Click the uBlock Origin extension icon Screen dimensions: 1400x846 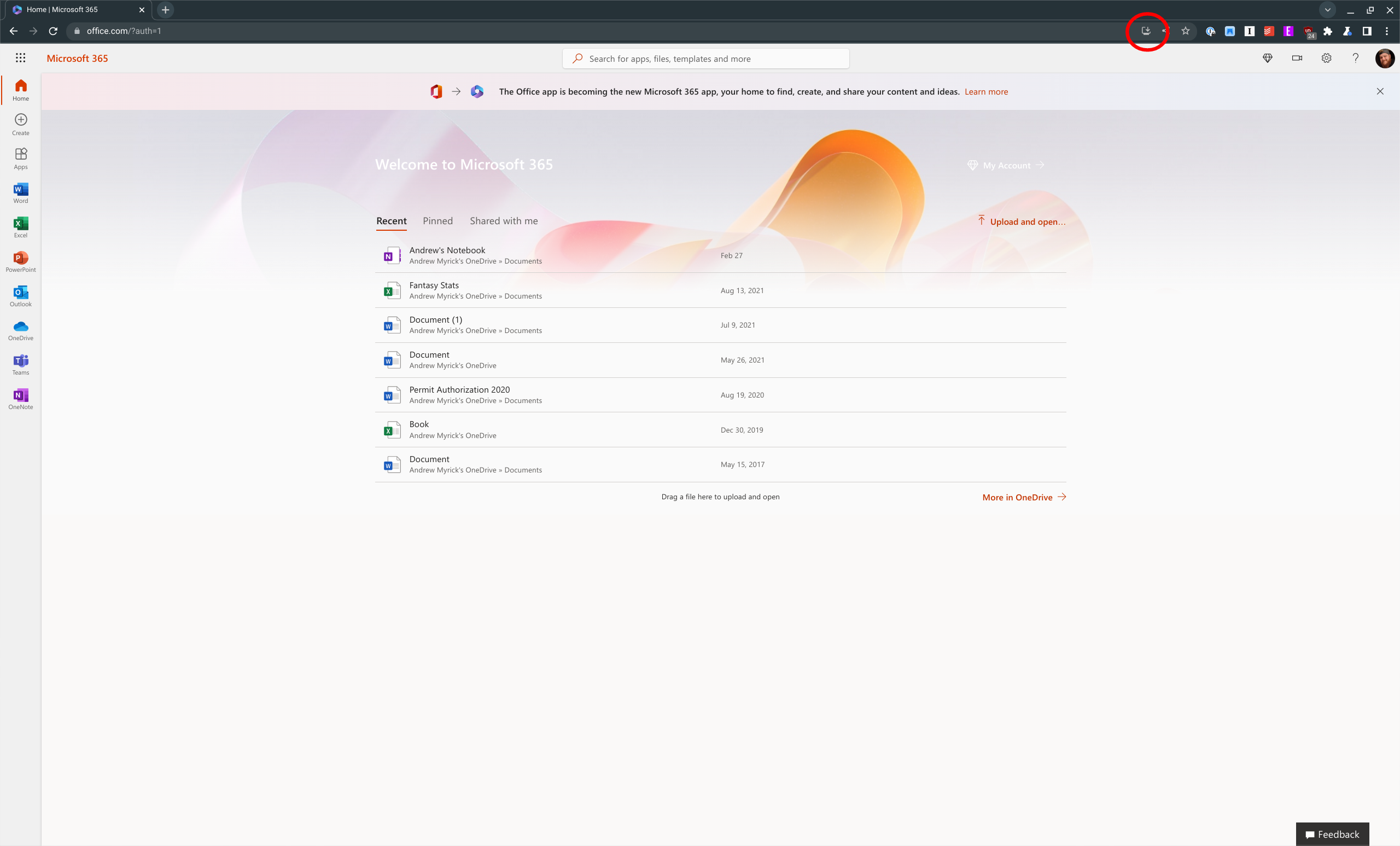pos(1309,32)
